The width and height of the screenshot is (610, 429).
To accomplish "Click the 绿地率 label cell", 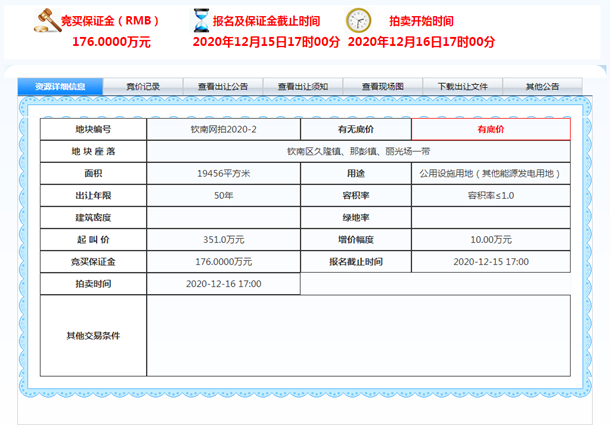I will (356, 217).
